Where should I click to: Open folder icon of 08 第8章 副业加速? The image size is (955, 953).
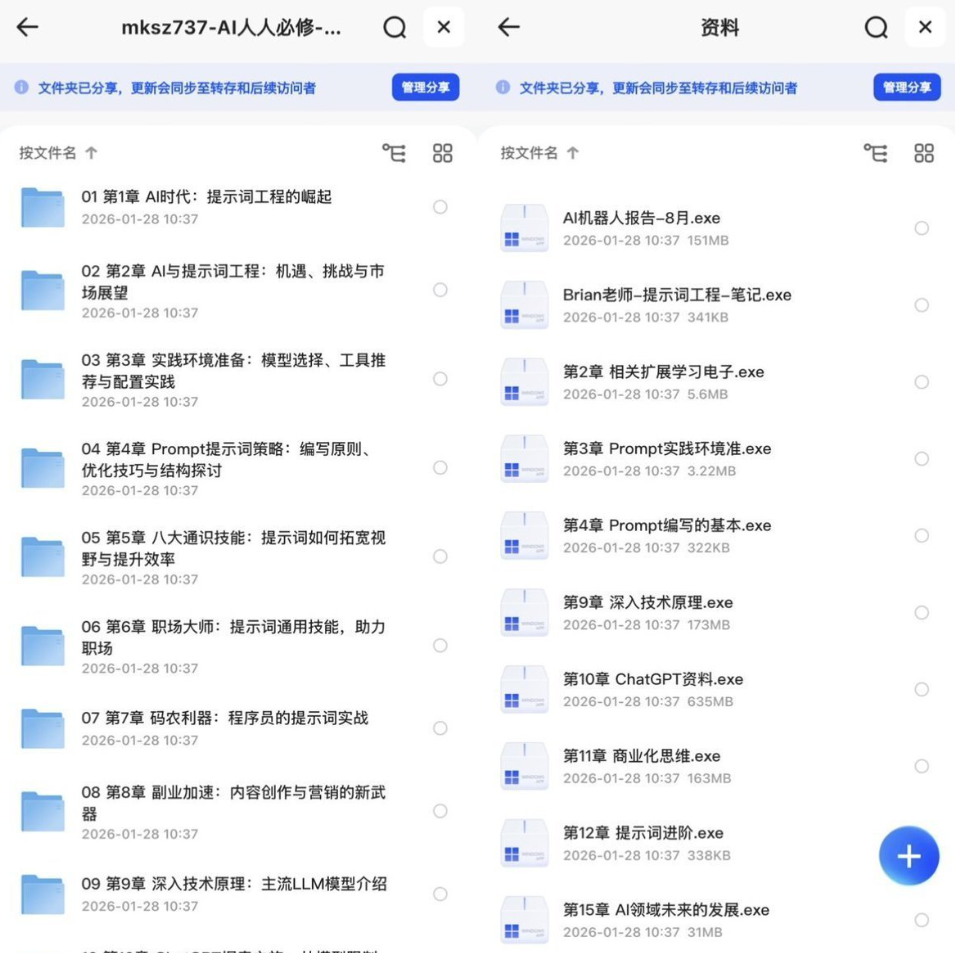click(x=43, y=811)
